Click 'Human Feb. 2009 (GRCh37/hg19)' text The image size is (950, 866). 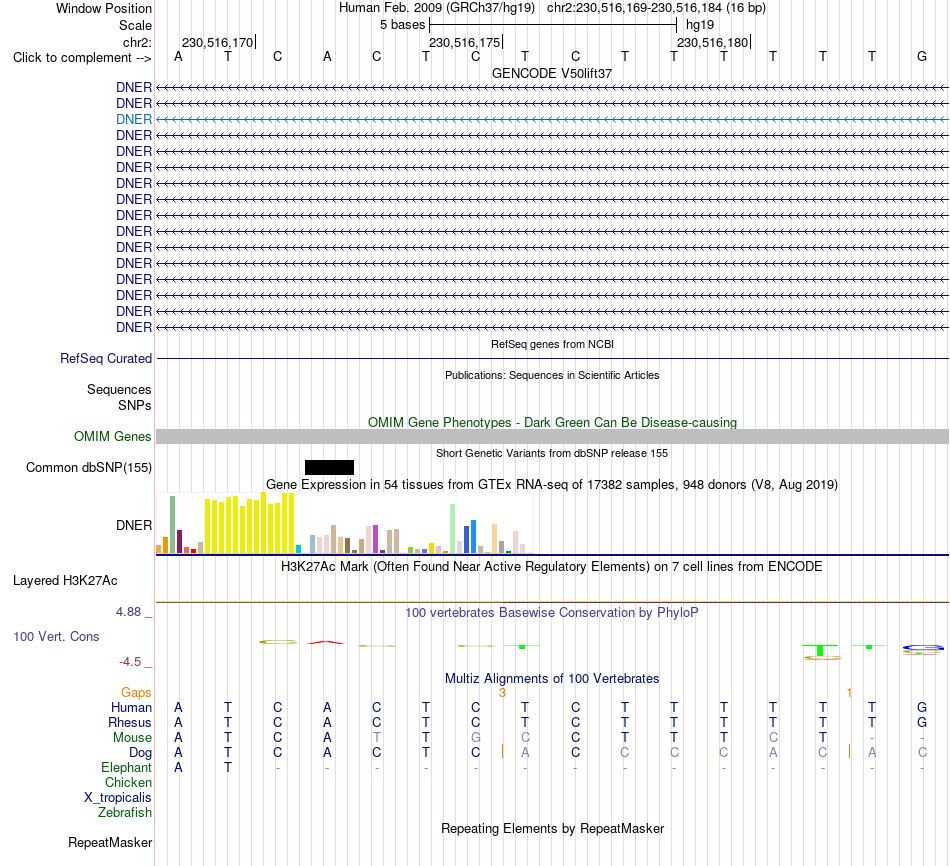coord(437,8)
